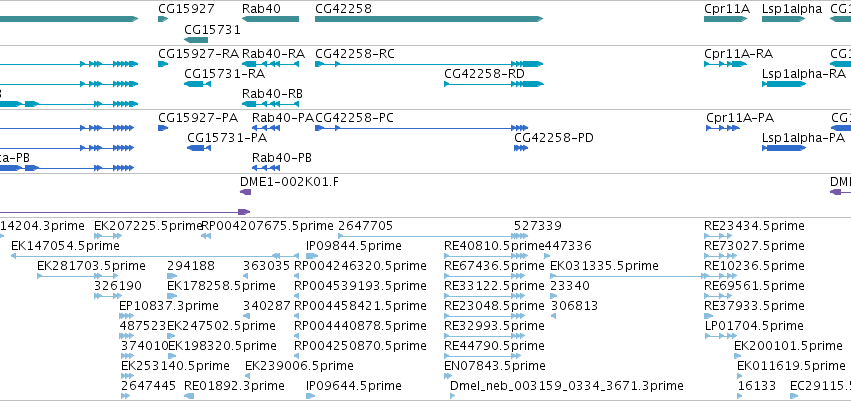
Task: Select the CG42258-PD protein glyph
Action: pos(521,148)
